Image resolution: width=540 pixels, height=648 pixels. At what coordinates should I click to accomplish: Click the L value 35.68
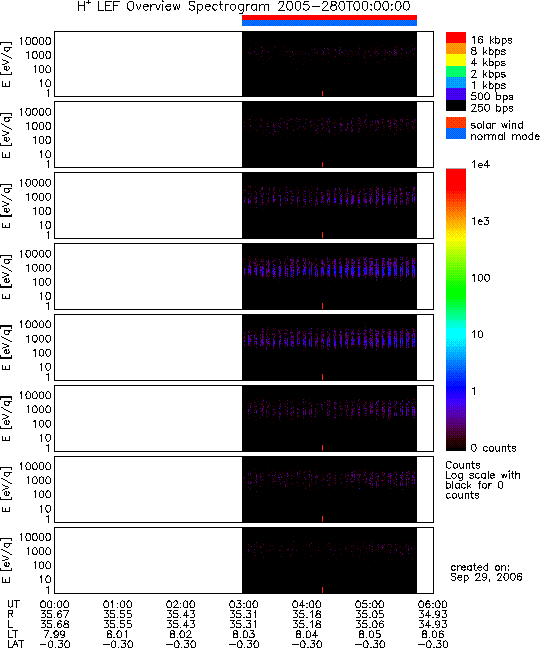[55, 624]
